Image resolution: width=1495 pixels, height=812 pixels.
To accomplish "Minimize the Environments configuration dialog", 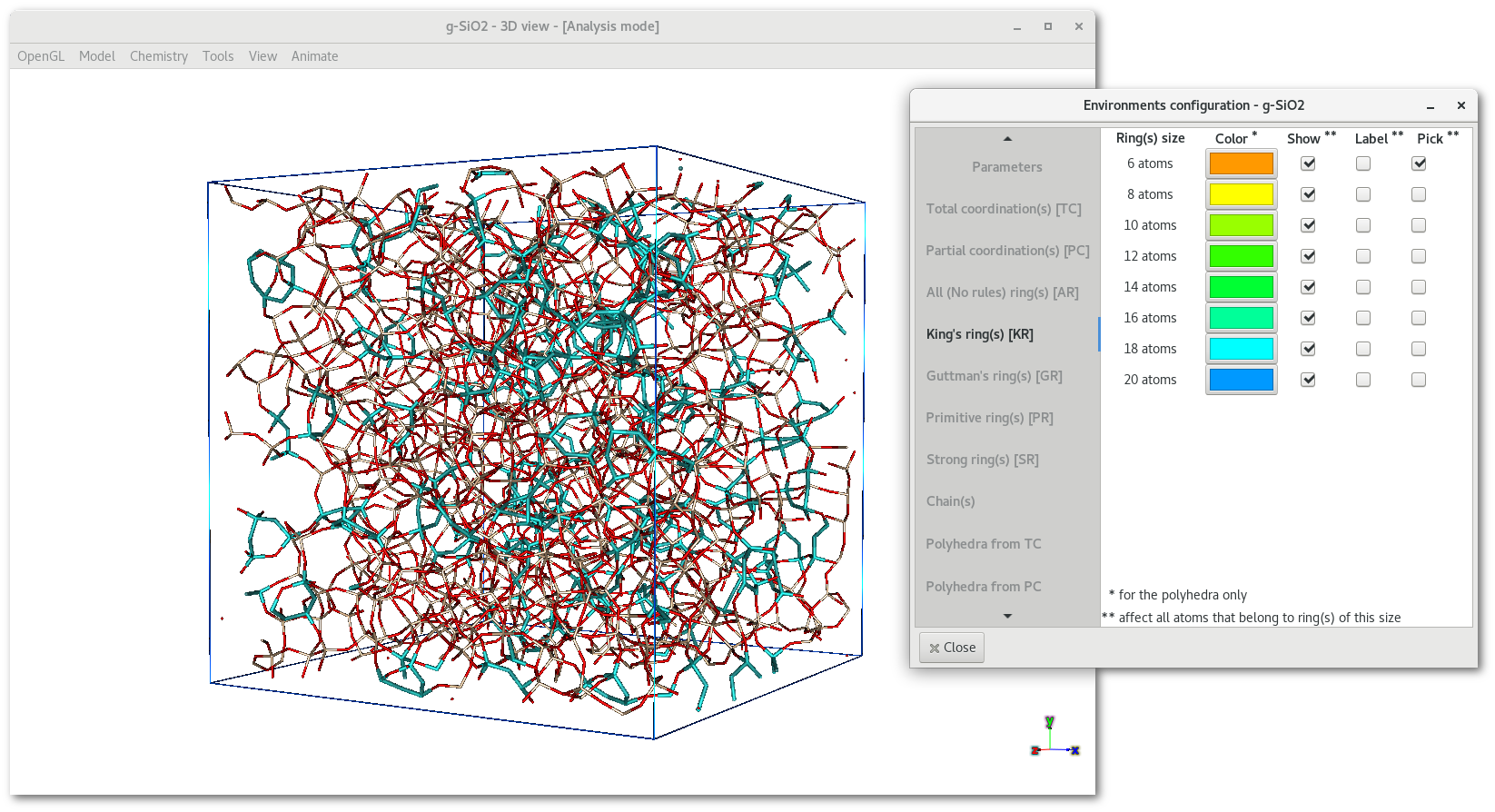I will pos(1430,105).
